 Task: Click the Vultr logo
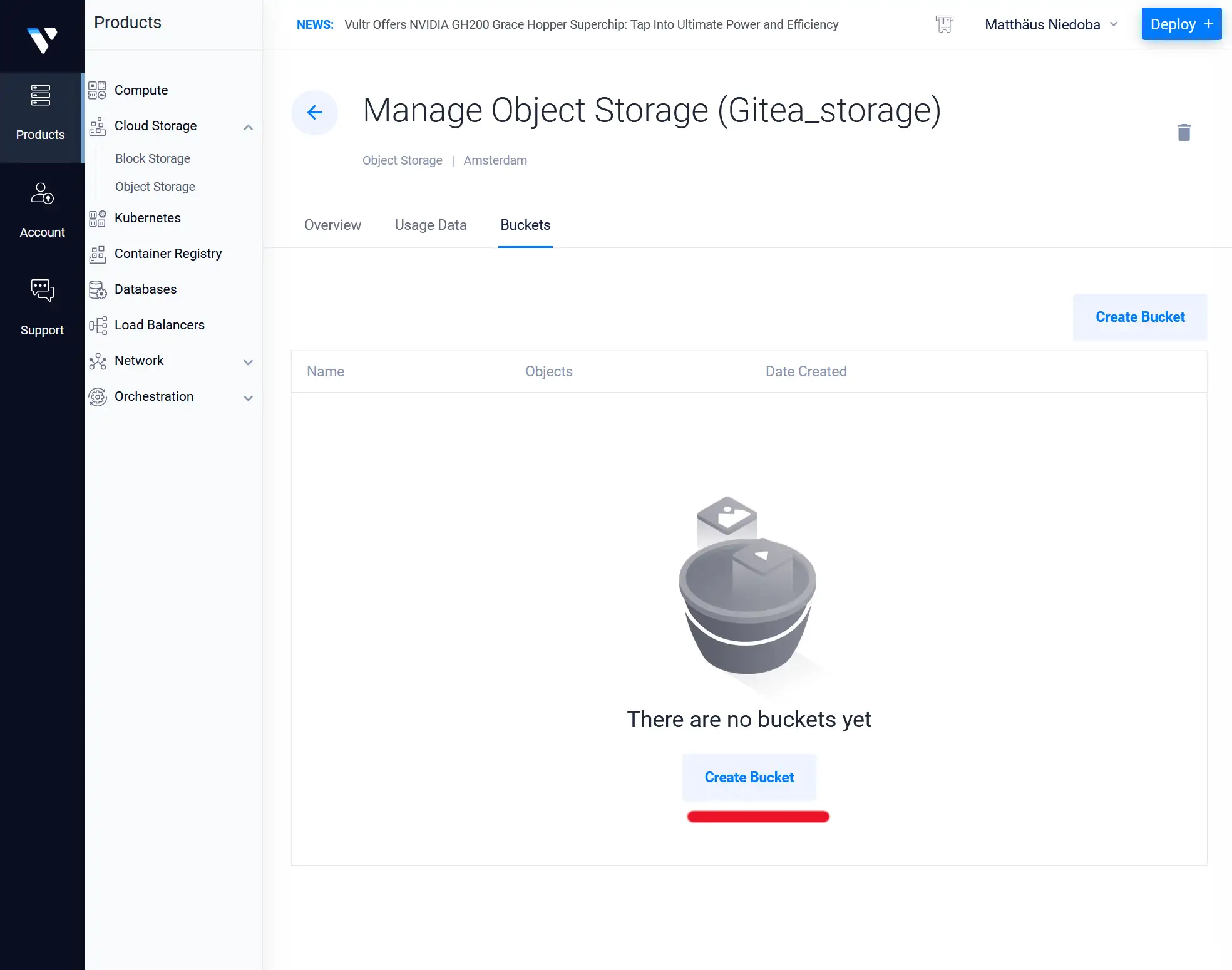tap(41, 36)
